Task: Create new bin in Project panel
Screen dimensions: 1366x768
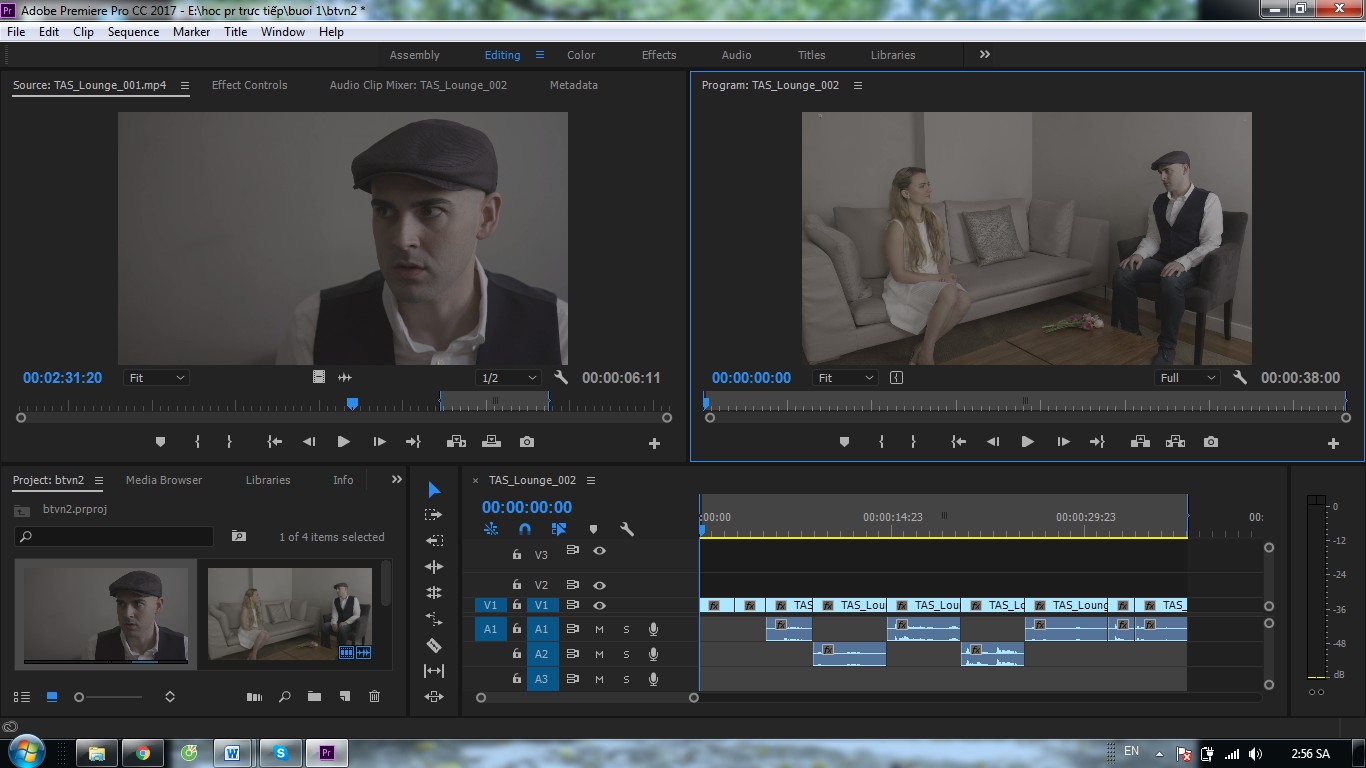Action: (314, 697)
